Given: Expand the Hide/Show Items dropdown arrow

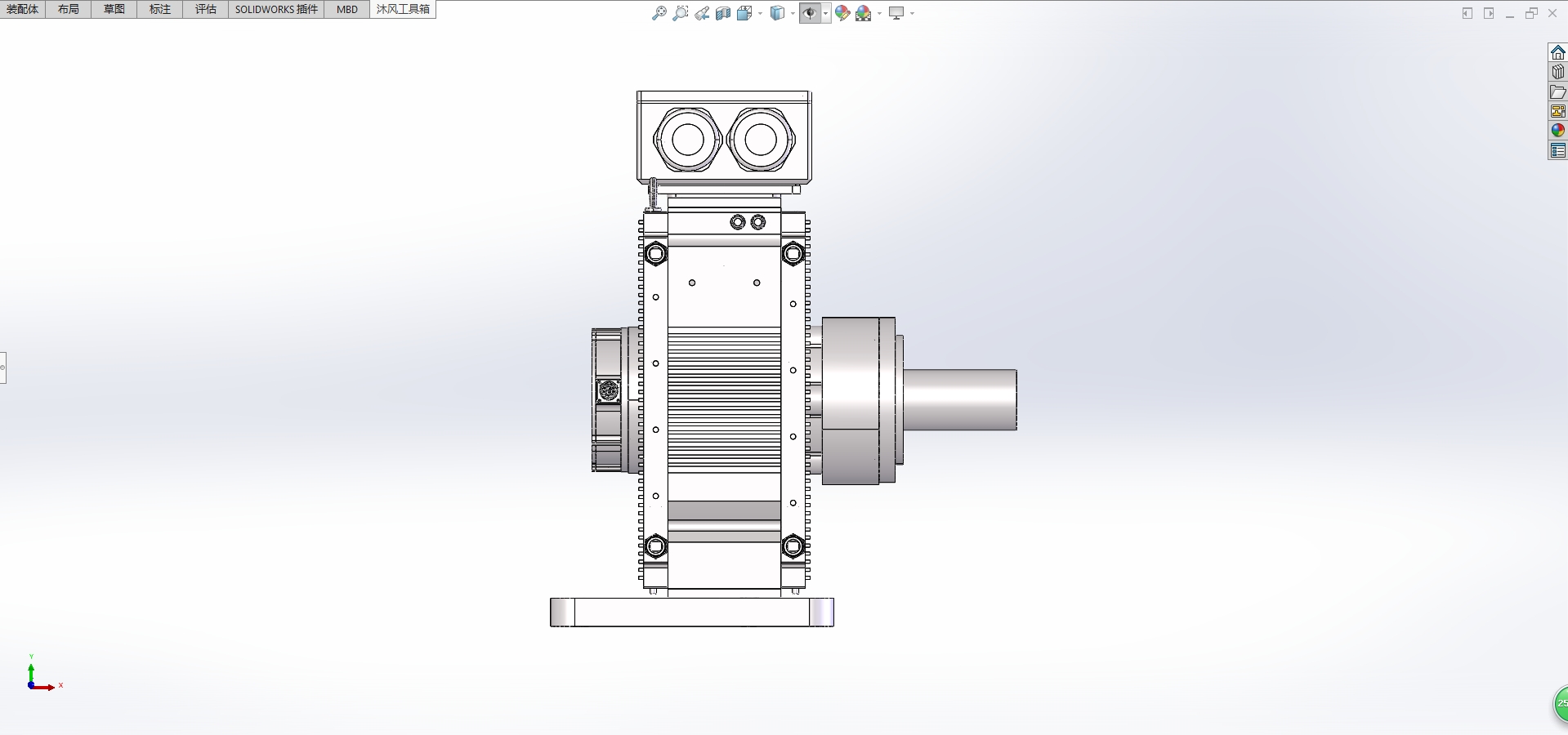Looking at the screenshot, I should coord(826,13).
